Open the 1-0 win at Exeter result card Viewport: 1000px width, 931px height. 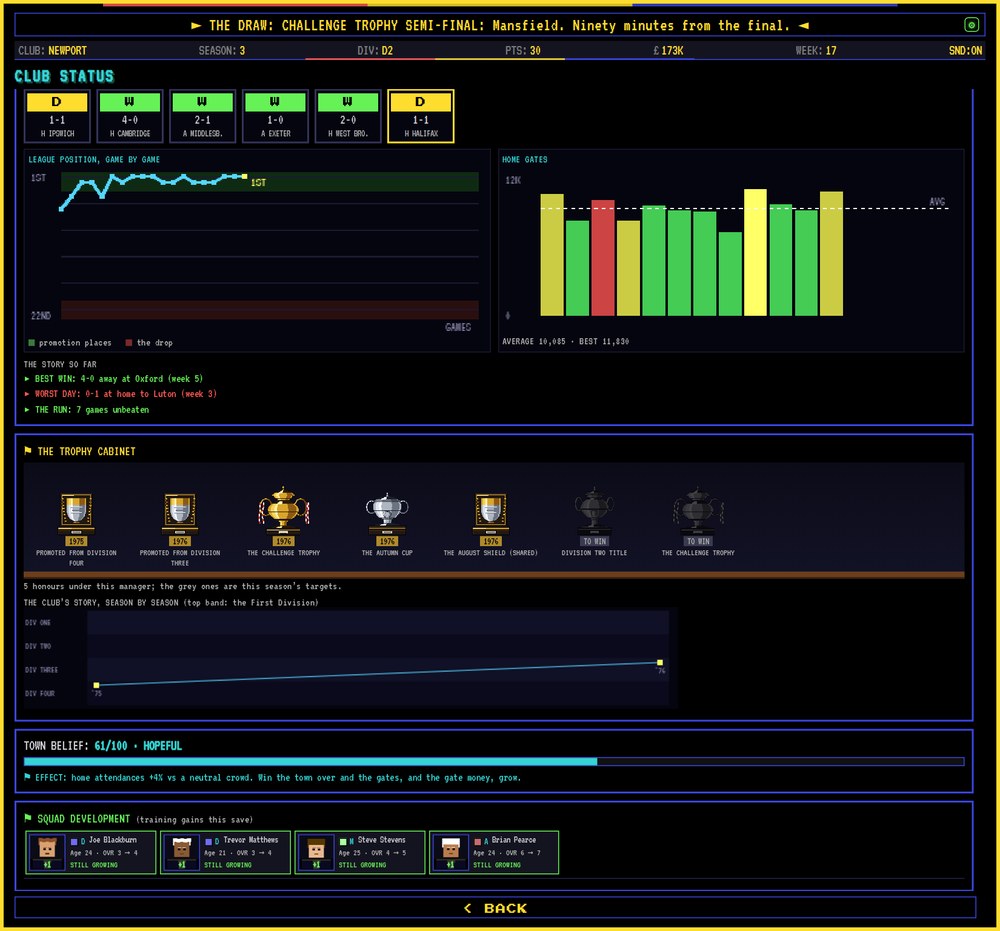click(x=275, y=116)
